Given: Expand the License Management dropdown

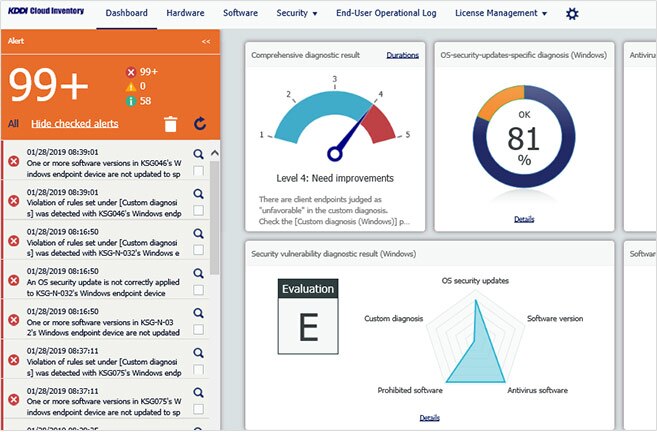Looking at the screenshot, I should point(500,14).
